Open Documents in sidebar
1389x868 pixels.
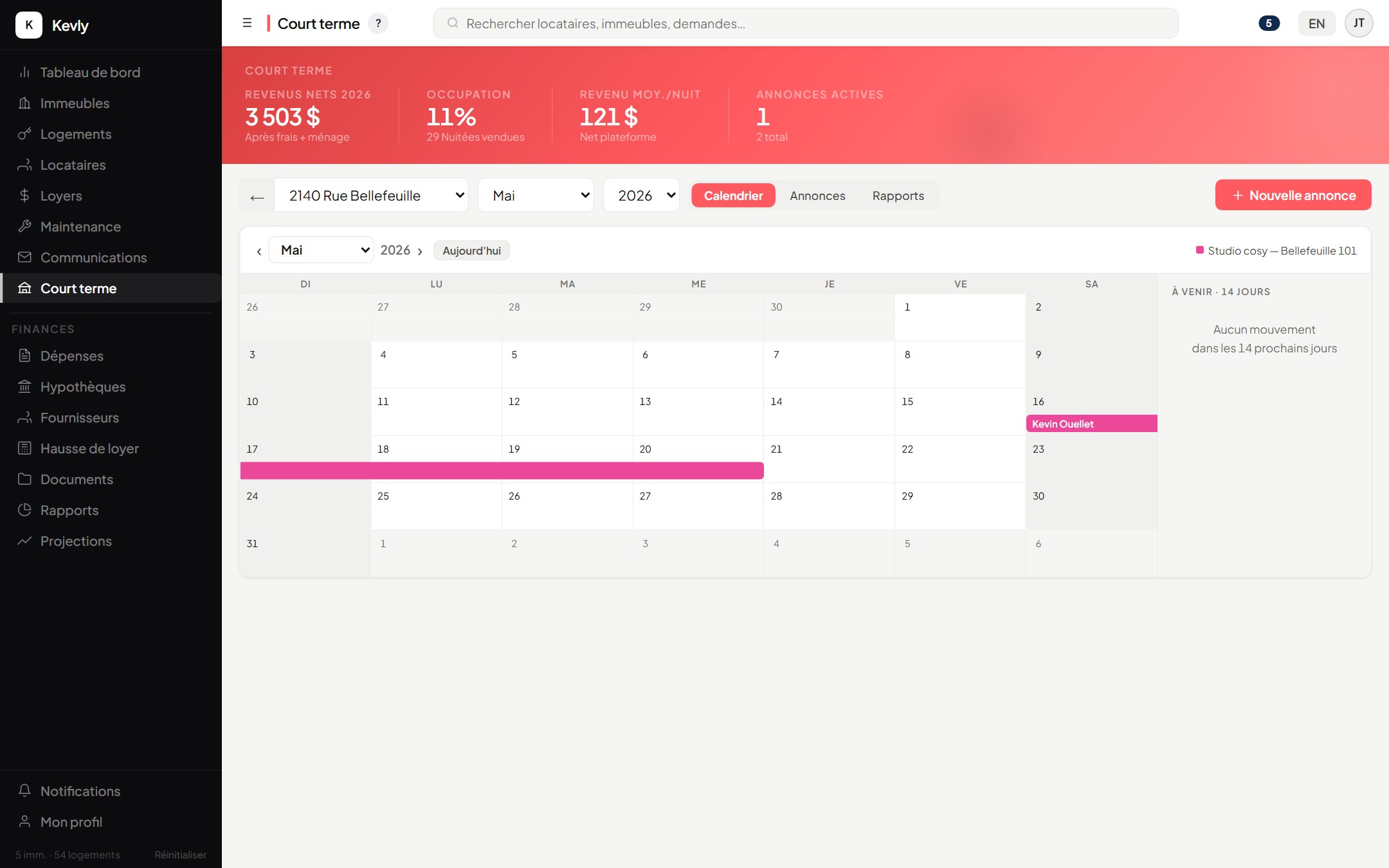[111, 479]
